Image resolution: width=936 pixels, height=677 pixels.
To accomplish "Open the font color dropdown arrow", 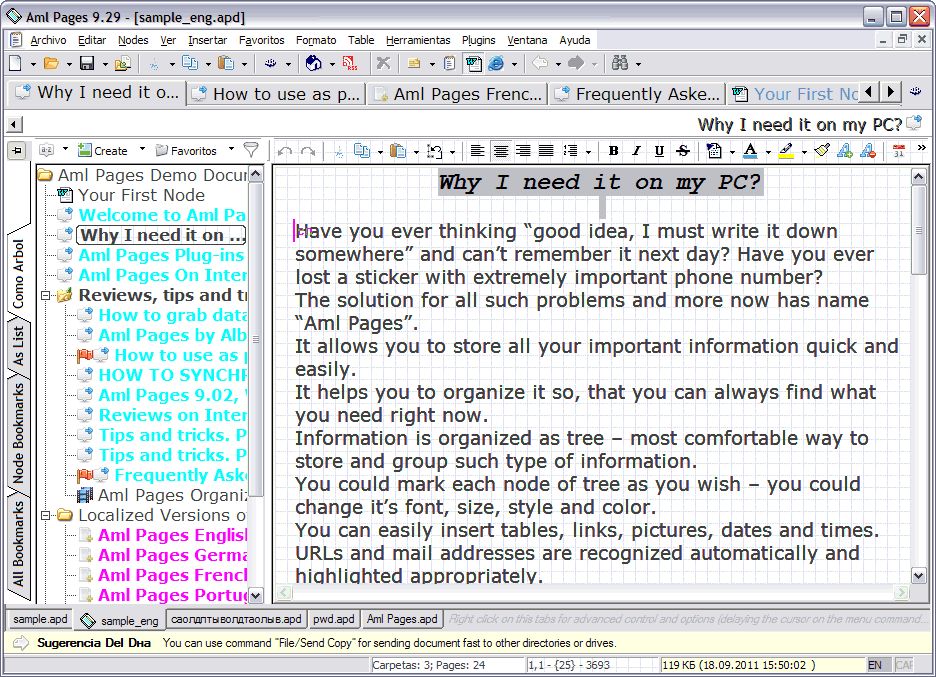I will 768,152.
